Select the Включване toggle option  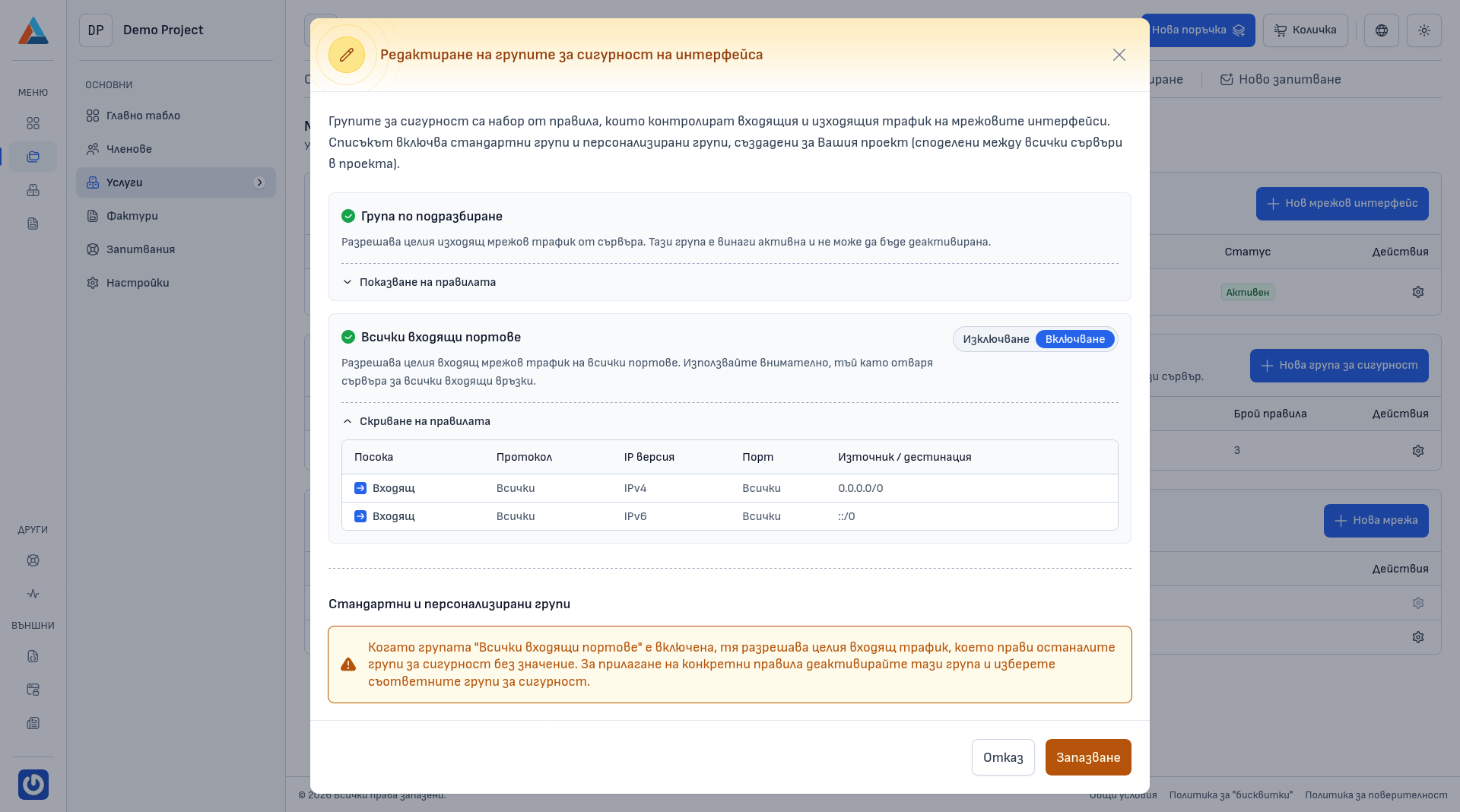pyautogui.click(x=1074, y=339)
